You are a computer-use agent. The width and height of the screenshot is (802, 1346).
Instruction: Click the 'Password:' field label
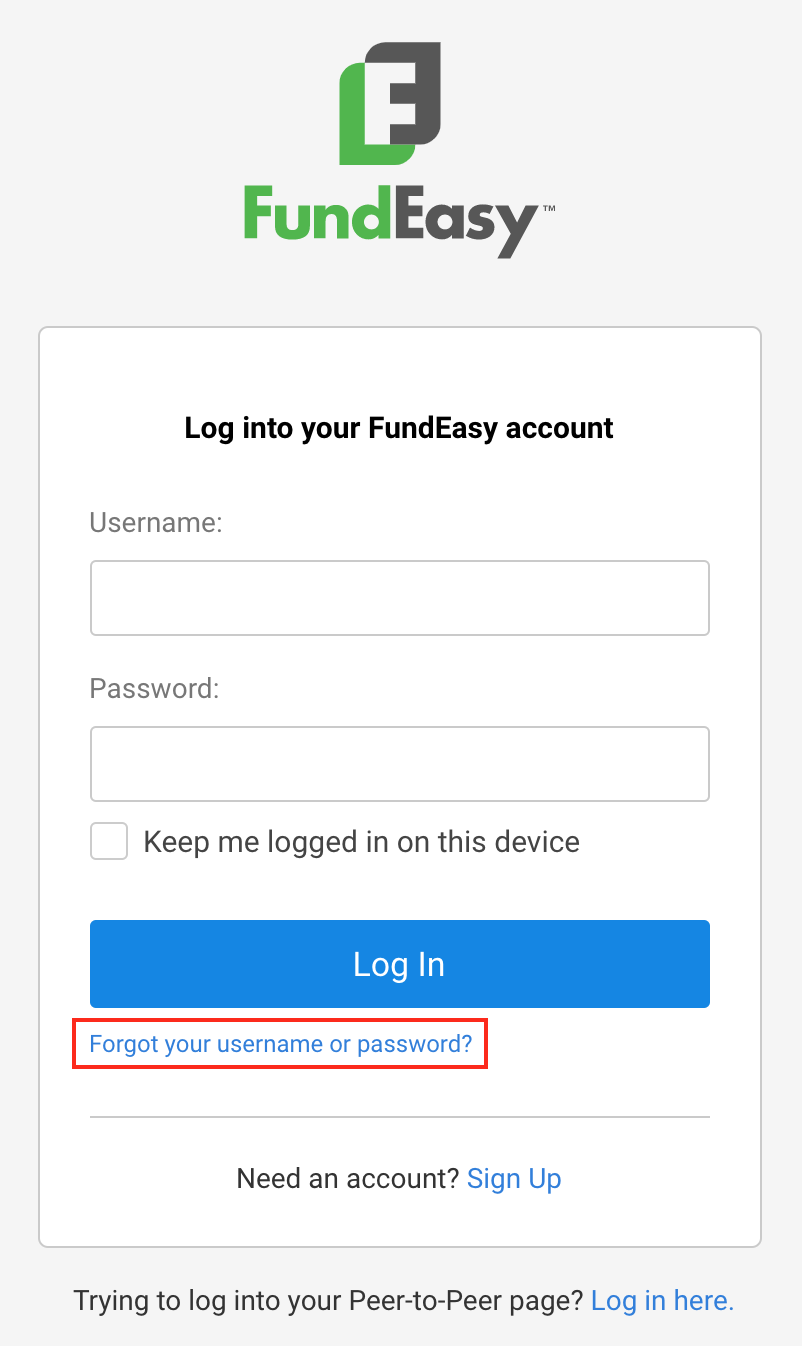pyautogui.click(x=154, y=688)
